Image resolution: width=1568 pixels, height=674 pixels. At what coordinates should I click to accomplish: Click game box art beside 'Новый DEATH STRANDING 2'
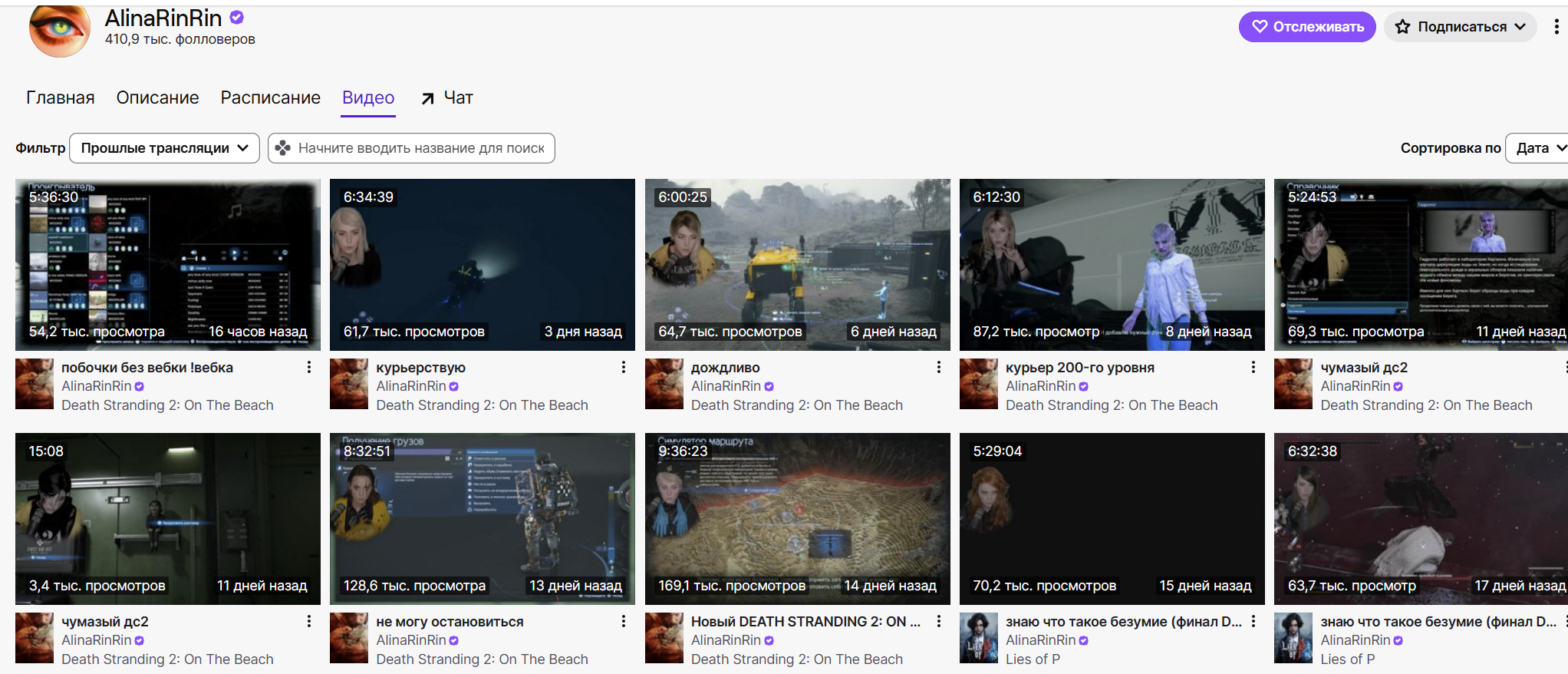(664, 638)
